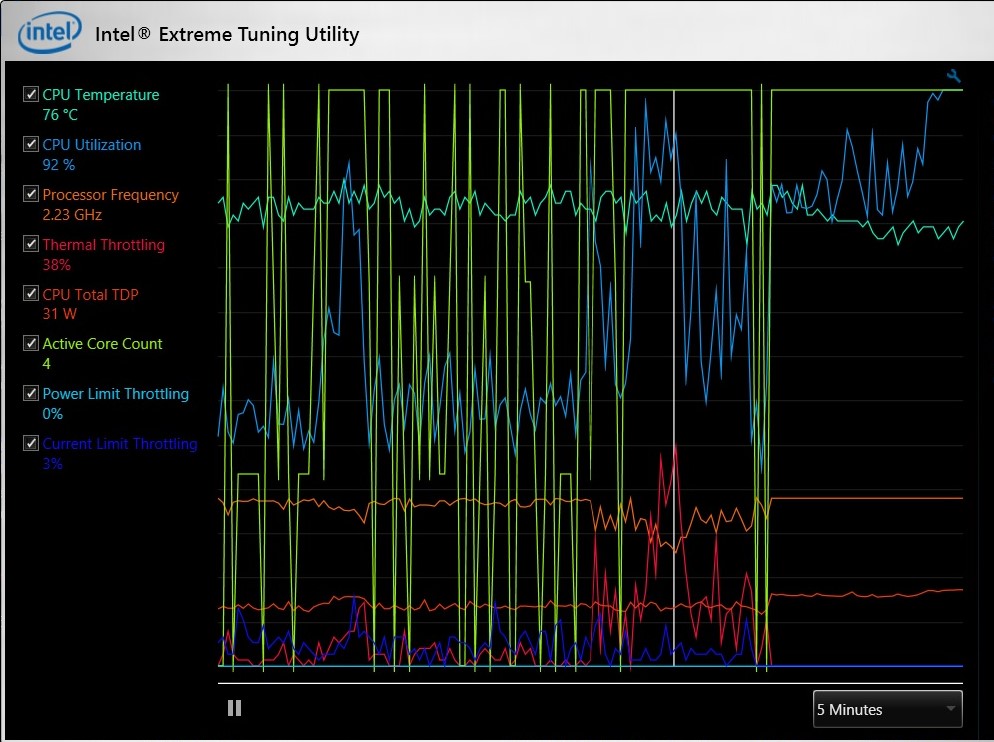
Task: Select the Power Limit Throttling label
Action: [115, 394]
